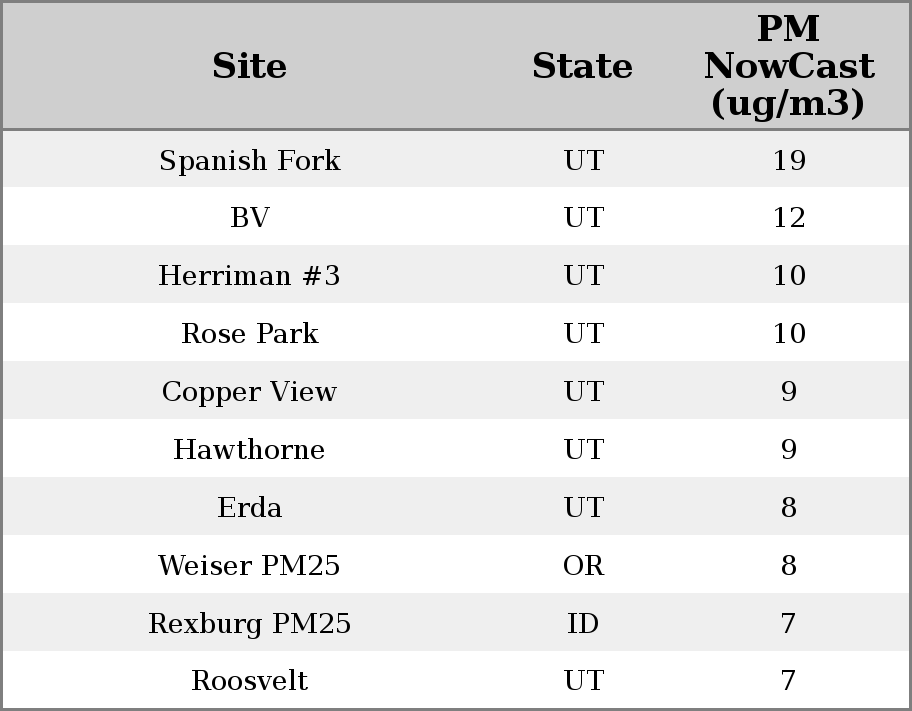This screenshot has width=912, height=711.
Task: Click the OR state cell for Weiser
Action: [x=583, y=566]
